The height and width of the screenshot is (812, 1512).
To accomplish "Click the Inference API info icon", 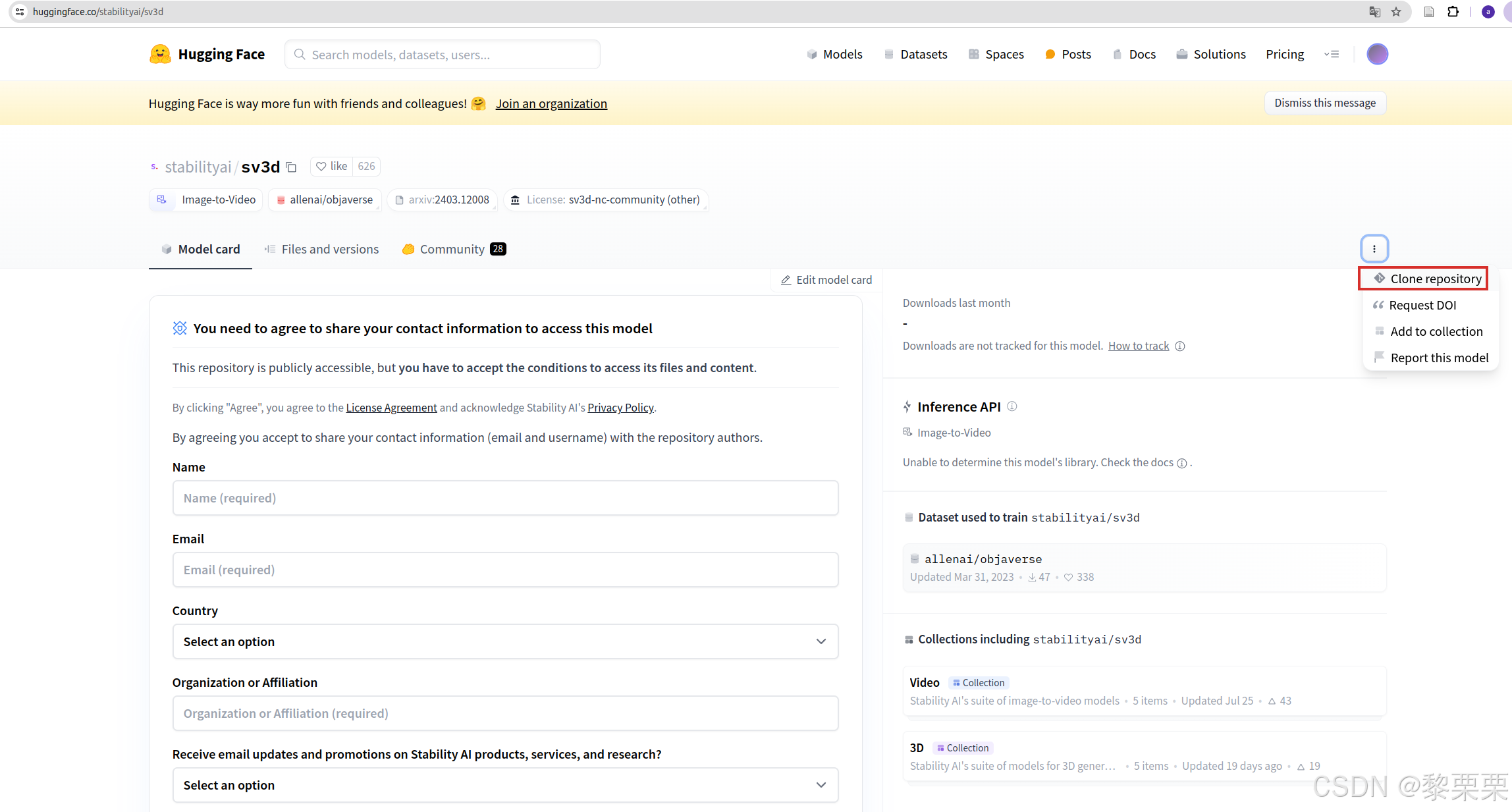I will coord(1012,406).
